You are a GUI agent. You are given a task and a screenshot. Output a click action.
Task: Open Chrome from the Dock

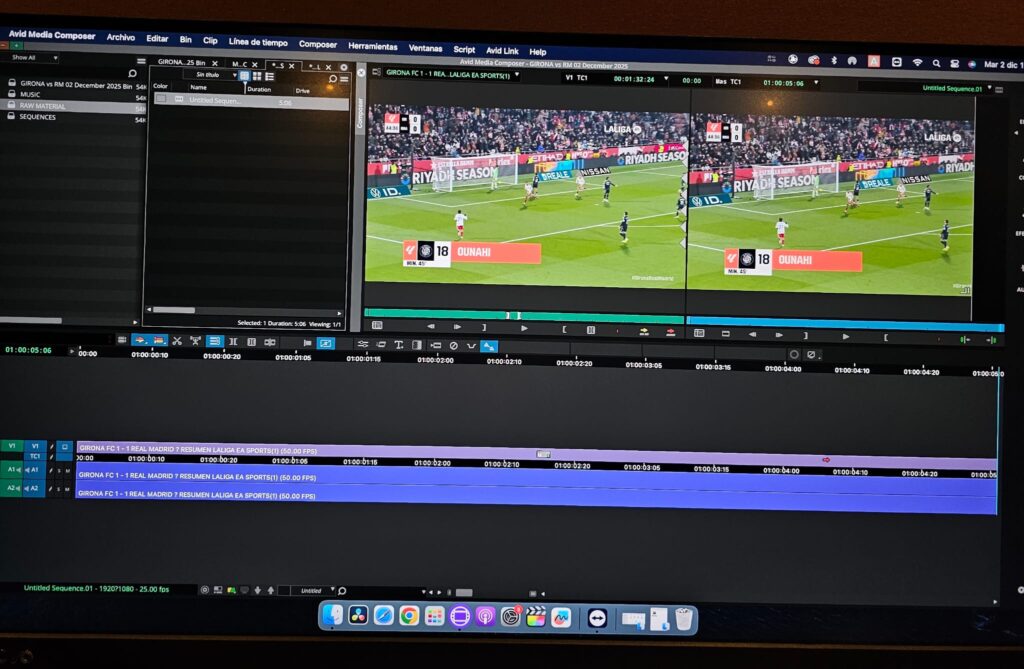[409, 616]
